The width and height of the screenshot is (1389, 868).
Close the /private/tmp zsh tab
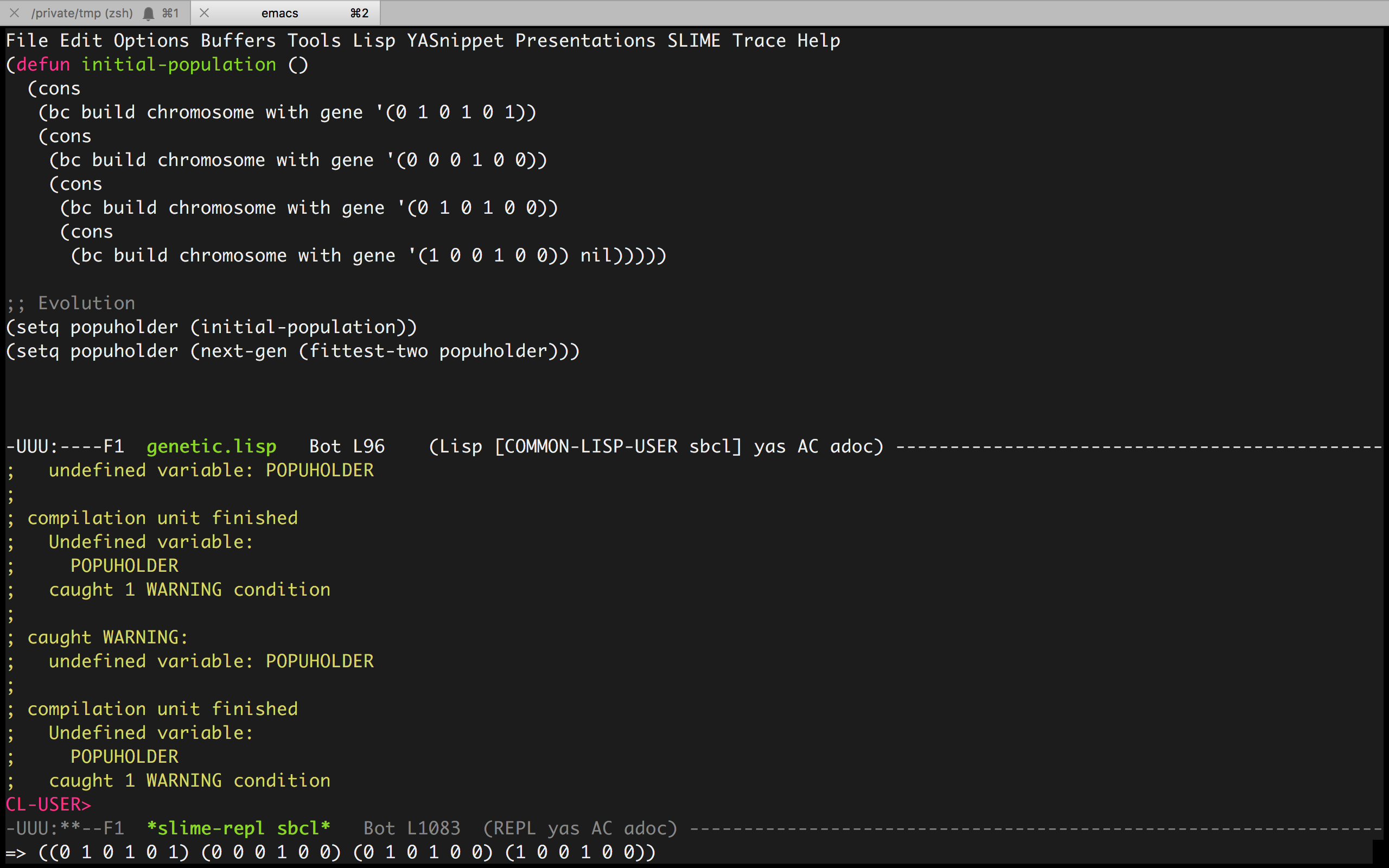pyautogui.click(x=15, y=12)
